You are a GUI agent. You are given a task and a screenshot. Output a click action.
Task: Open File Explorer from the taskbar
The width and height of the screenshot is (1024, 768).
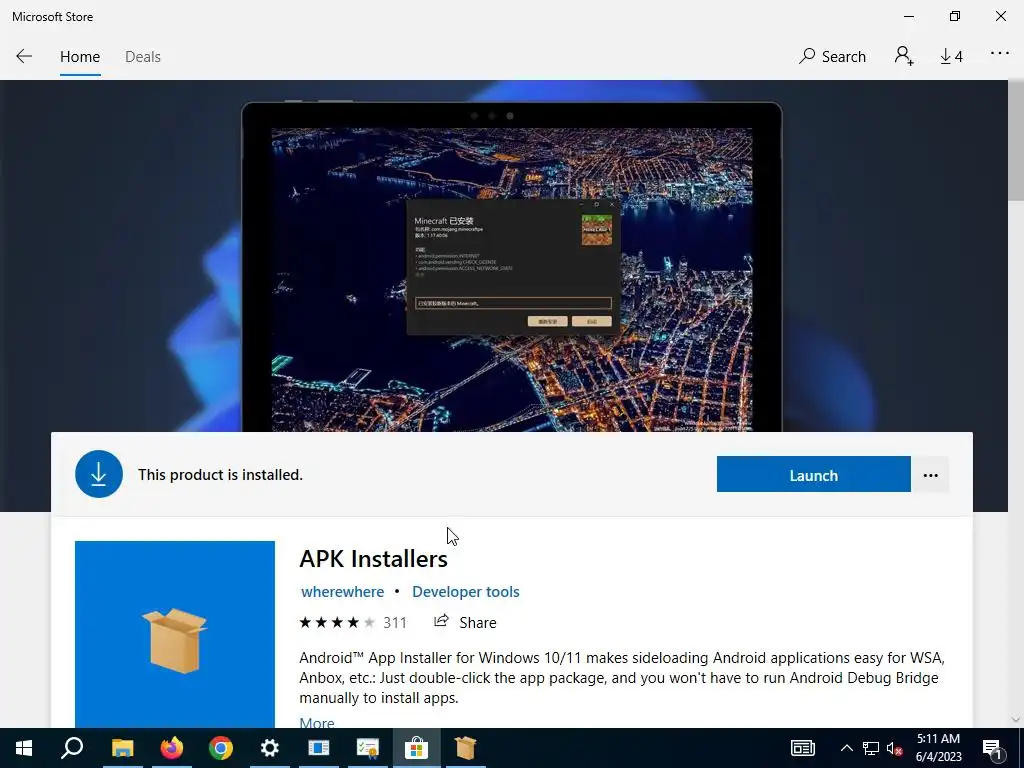[x=122, y=748]
